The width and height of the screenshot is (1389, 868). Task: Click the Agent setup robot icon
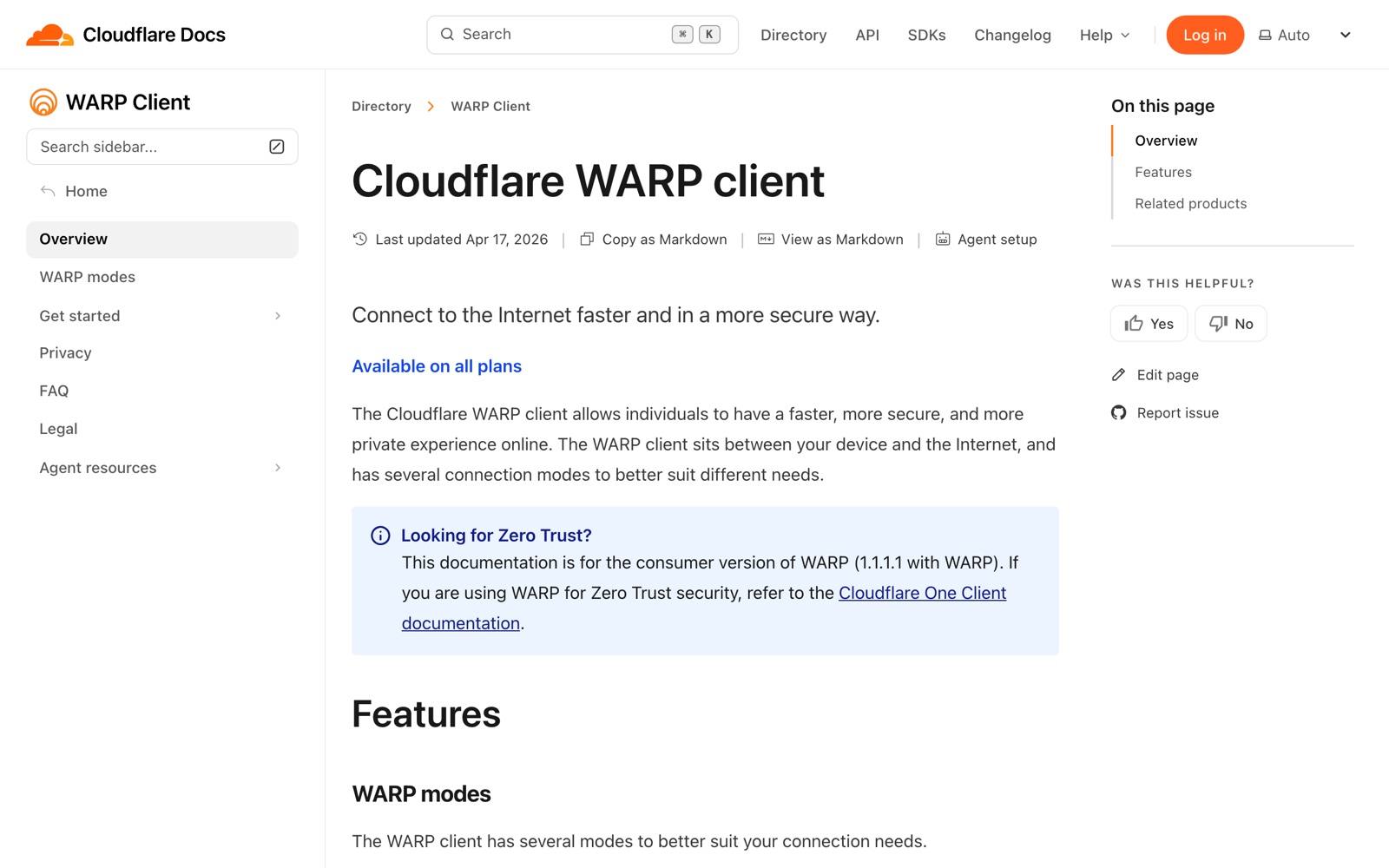[943, 239]
